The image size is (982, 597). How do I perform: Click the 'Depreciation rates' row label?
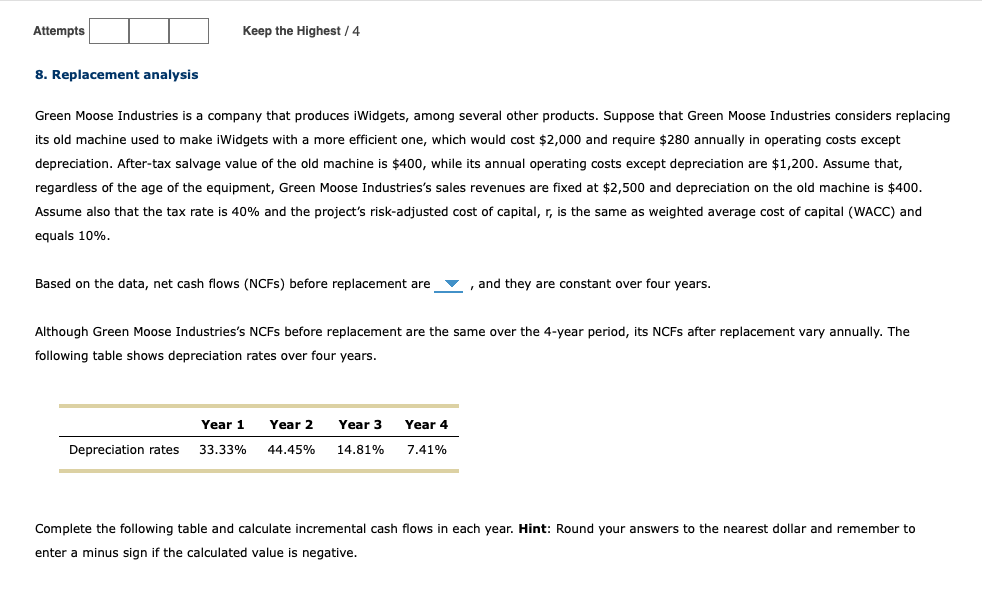click(x=123, y=449)
